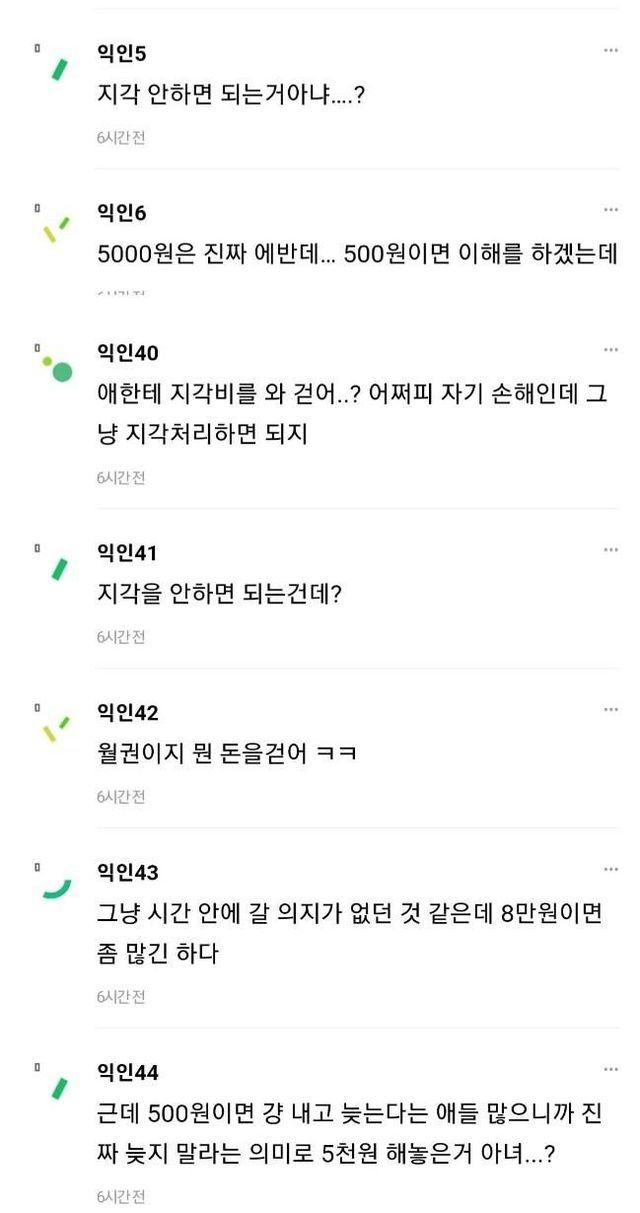Tap the 6시간전 timestamp under 익인5's comment
The height and width of the screenshot is (1213, 640).
(121, 137)
